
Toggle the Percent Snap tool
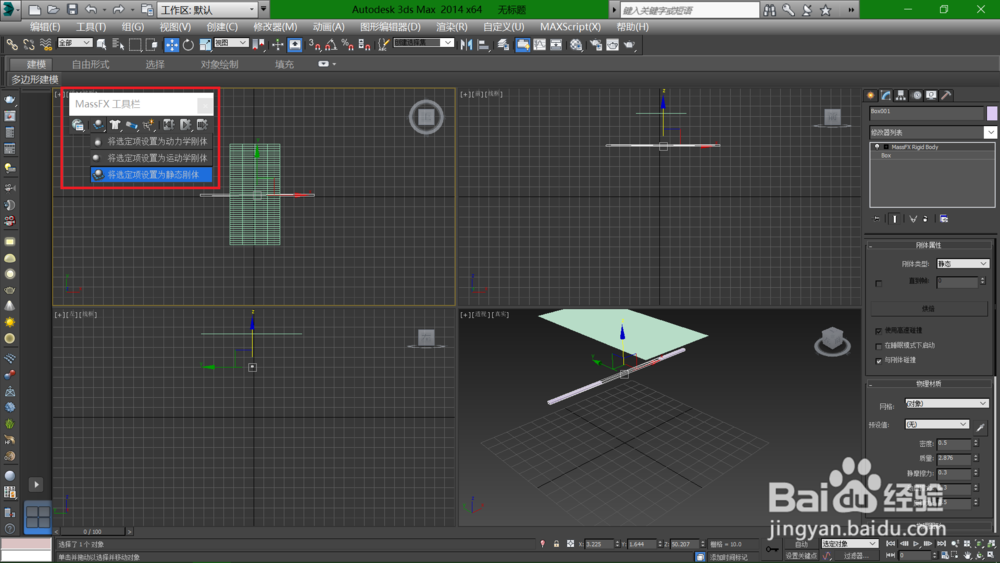348,45
